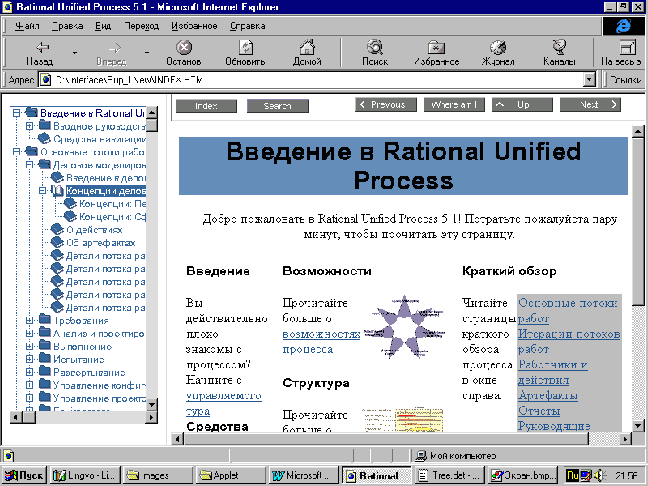Collapse the 'Основные потоки работ' tree node
This screenshot has width=648, height=486.
(16, 152)
